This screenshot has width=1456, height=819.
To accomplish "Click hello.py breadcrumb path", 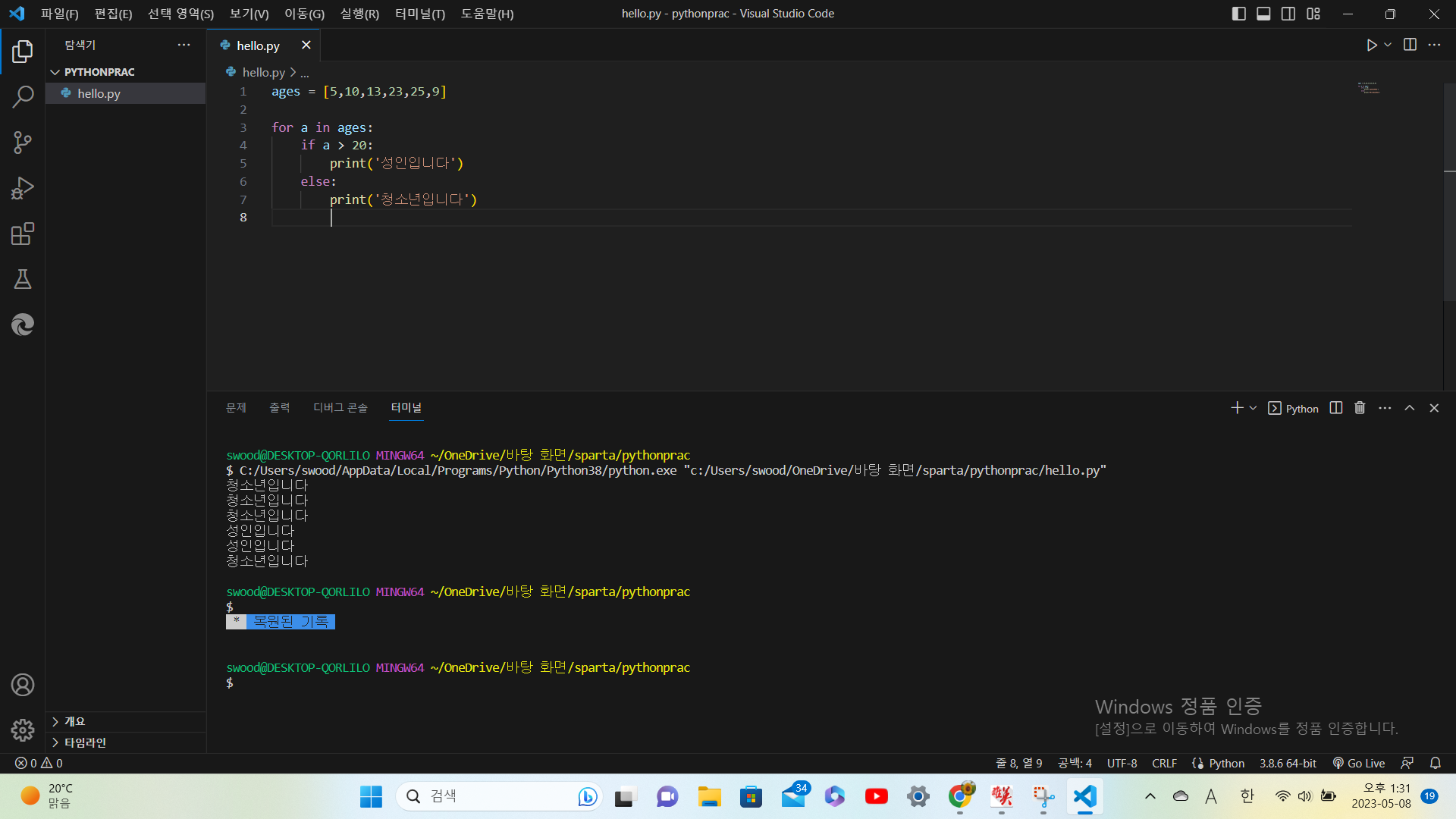I will click(263, 72).
